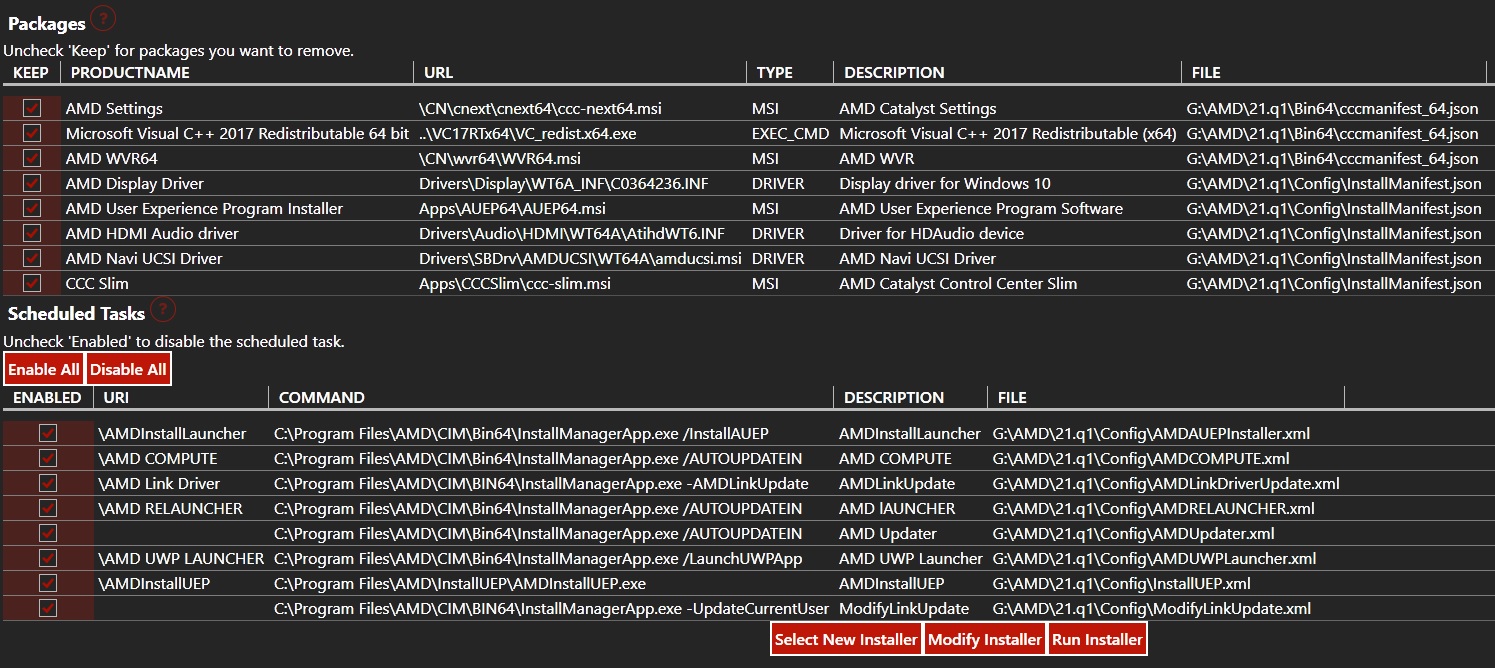The image size is (1495, 668).
Task: Uncheck Keep for Microsoft Visual C++ 2017 Redistributable
Action: (x=32, y=133)
